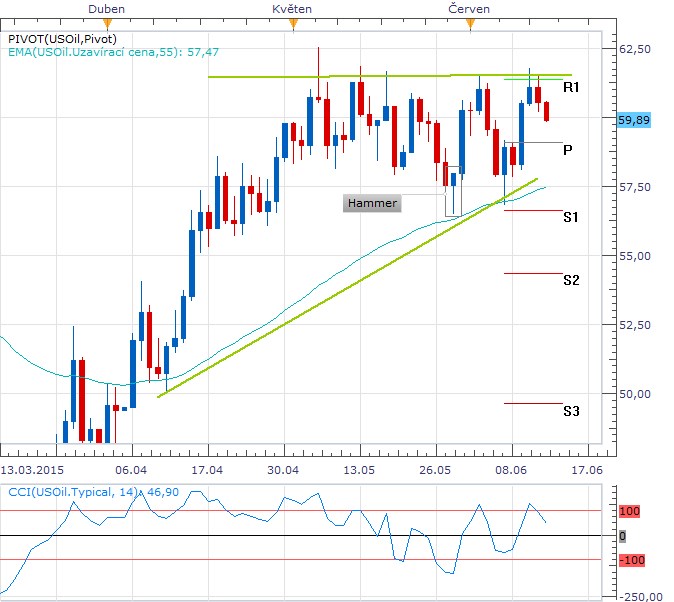This screenshot has width=674, height=602.
Task: Click the 08.06 date axis label
Action: 511,470
